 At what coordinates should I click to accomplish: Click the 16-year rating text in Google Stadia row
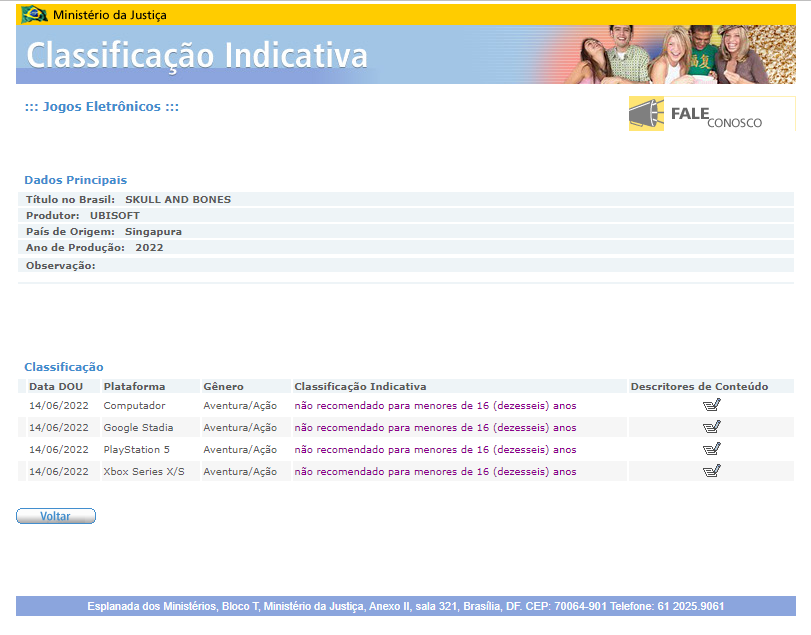coord(435,428)
